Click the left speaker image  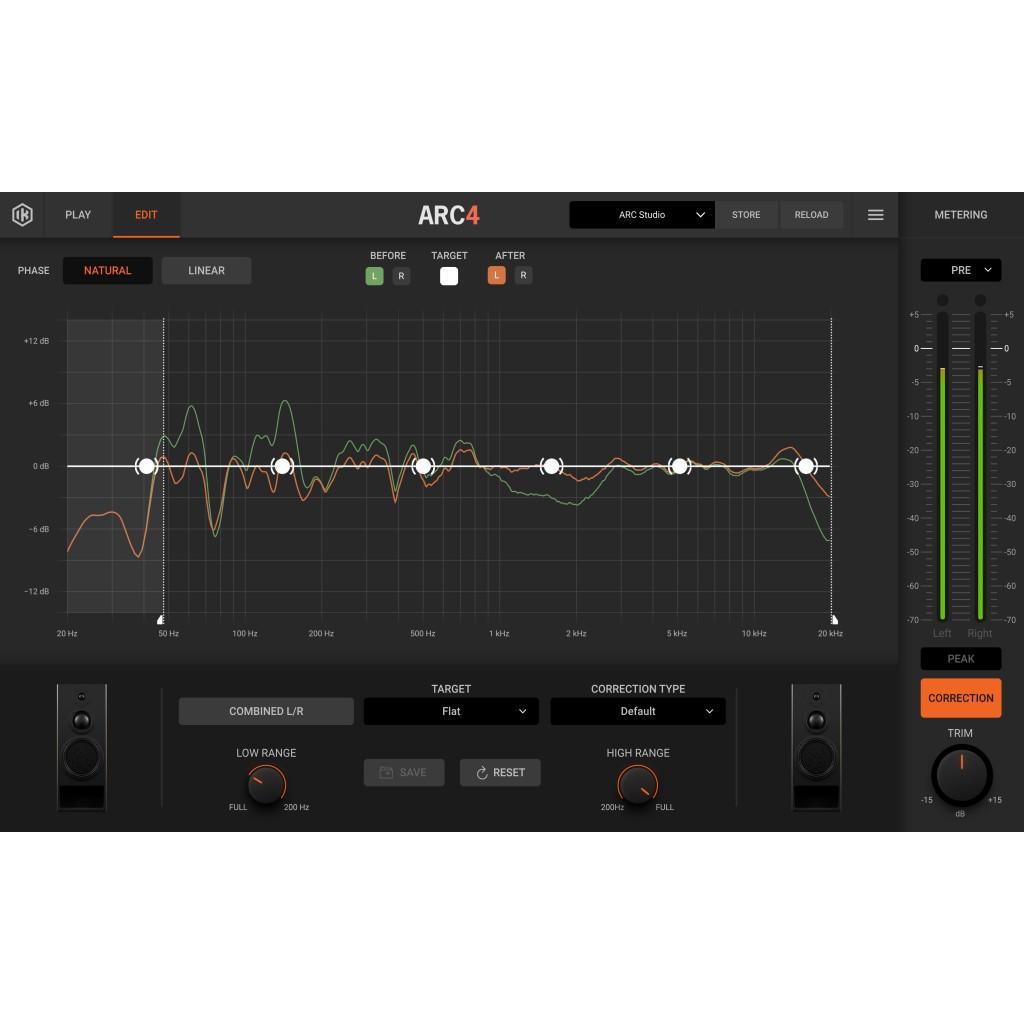point(82,746)
